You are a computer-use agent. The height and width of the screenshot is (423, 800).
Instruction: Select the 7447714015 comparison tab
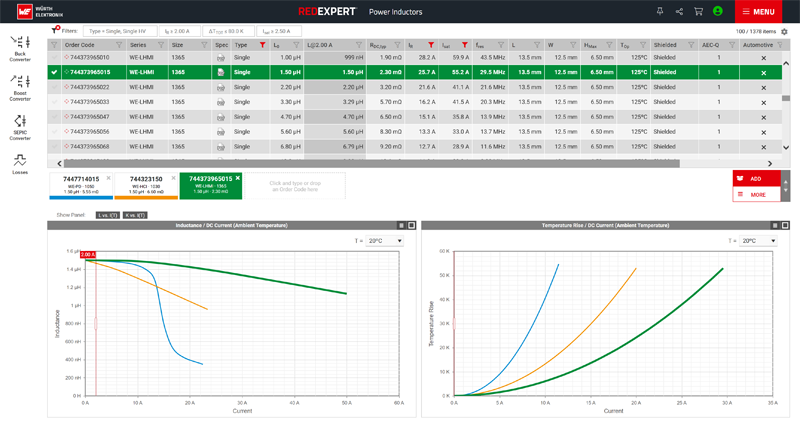pos(81,183)
